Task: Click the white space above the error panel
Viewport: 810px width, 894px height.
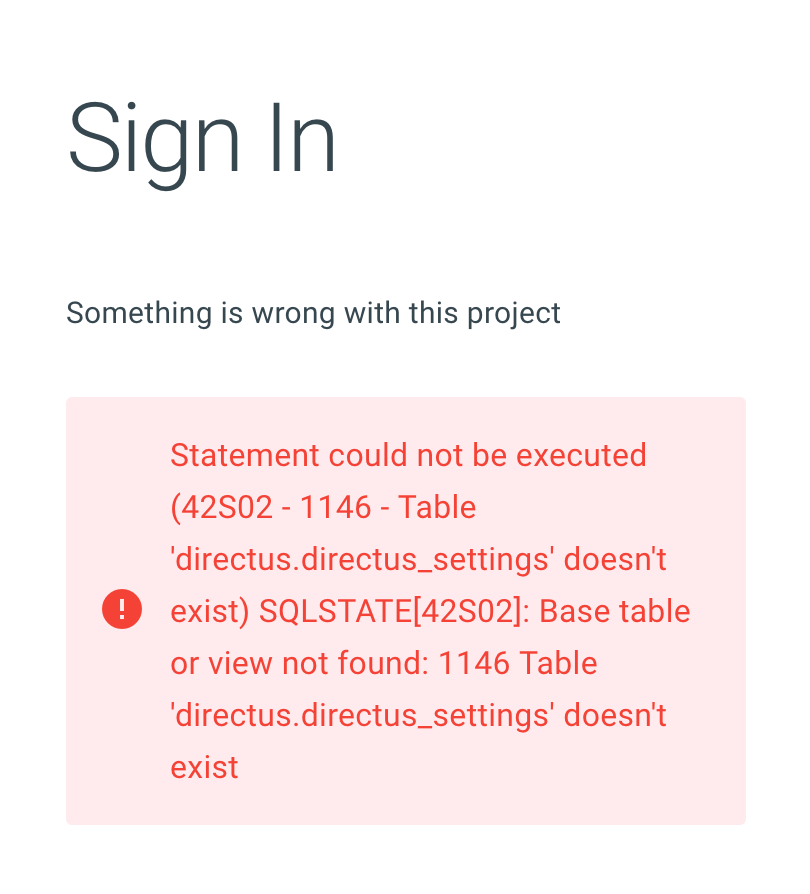Action: pos(405,365)
